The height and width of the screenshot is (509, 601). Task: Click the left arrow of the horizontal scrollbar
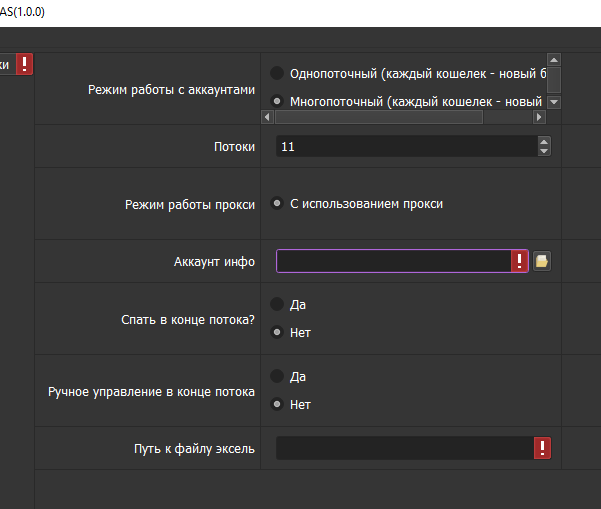point(267,117)
